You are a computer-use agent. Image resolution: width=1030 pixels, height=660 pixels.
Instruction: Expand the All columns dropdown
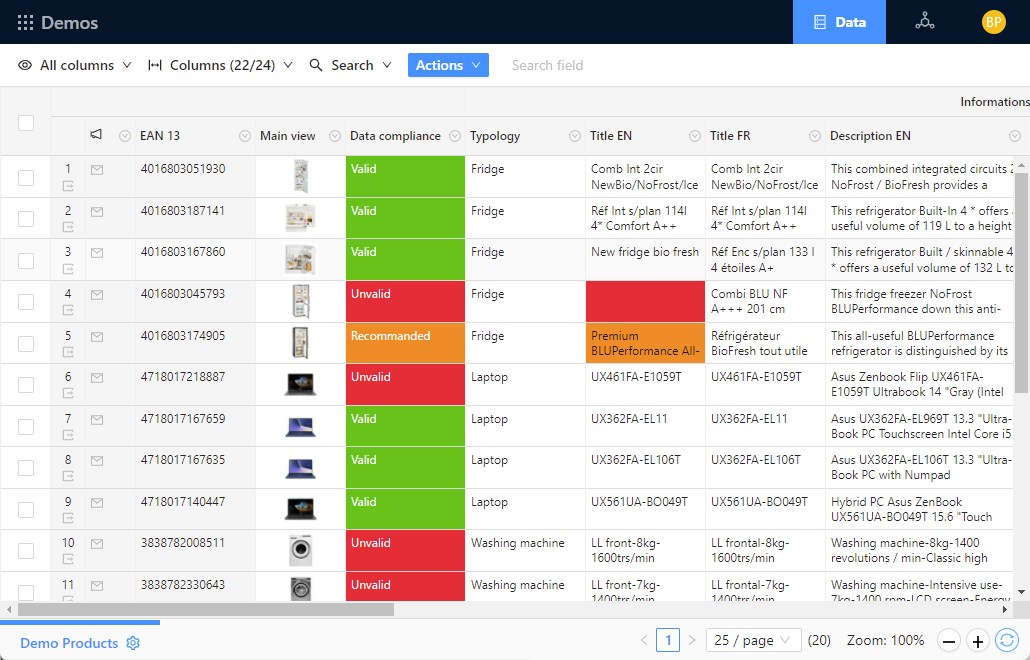click(x=75, y=65)
